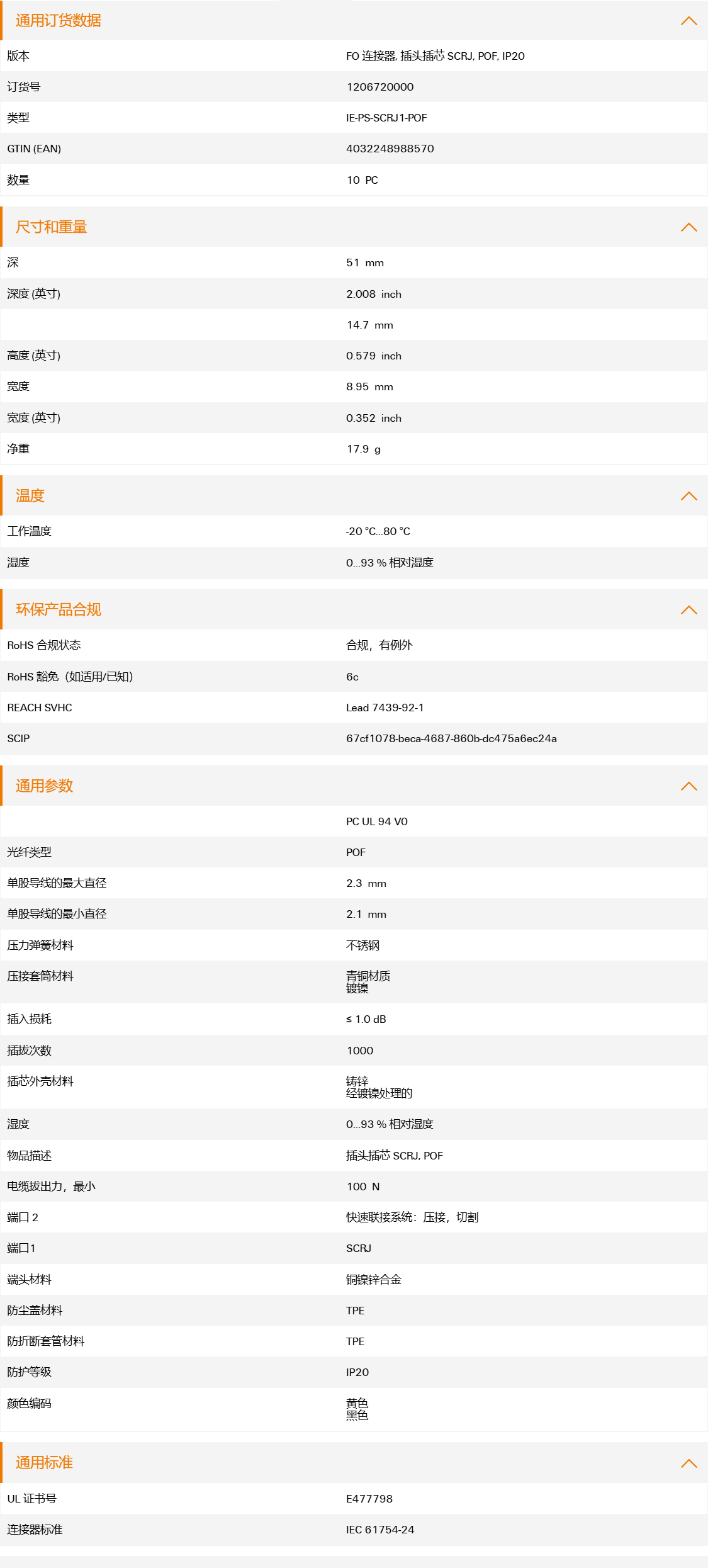
Task: Click fiber type value POF
Action: [x=356, y=852]
